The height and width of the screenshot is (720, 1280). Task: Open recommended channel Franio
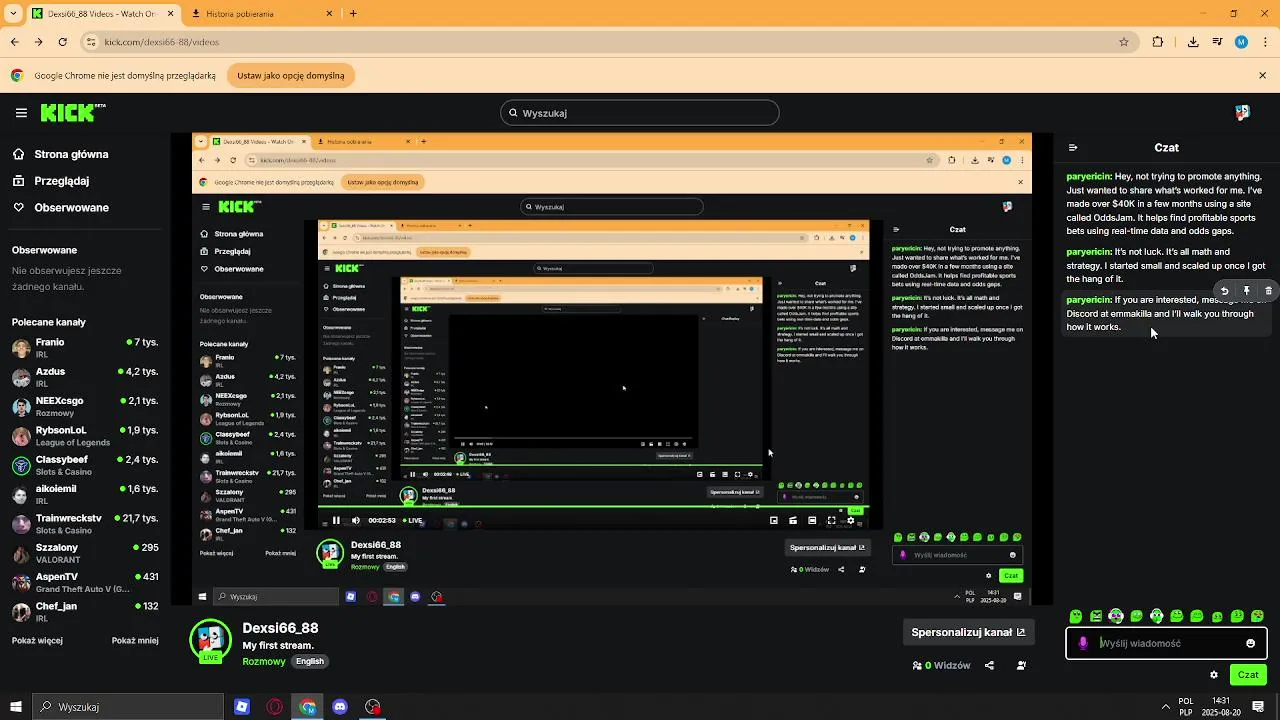[x=85, y=347]
